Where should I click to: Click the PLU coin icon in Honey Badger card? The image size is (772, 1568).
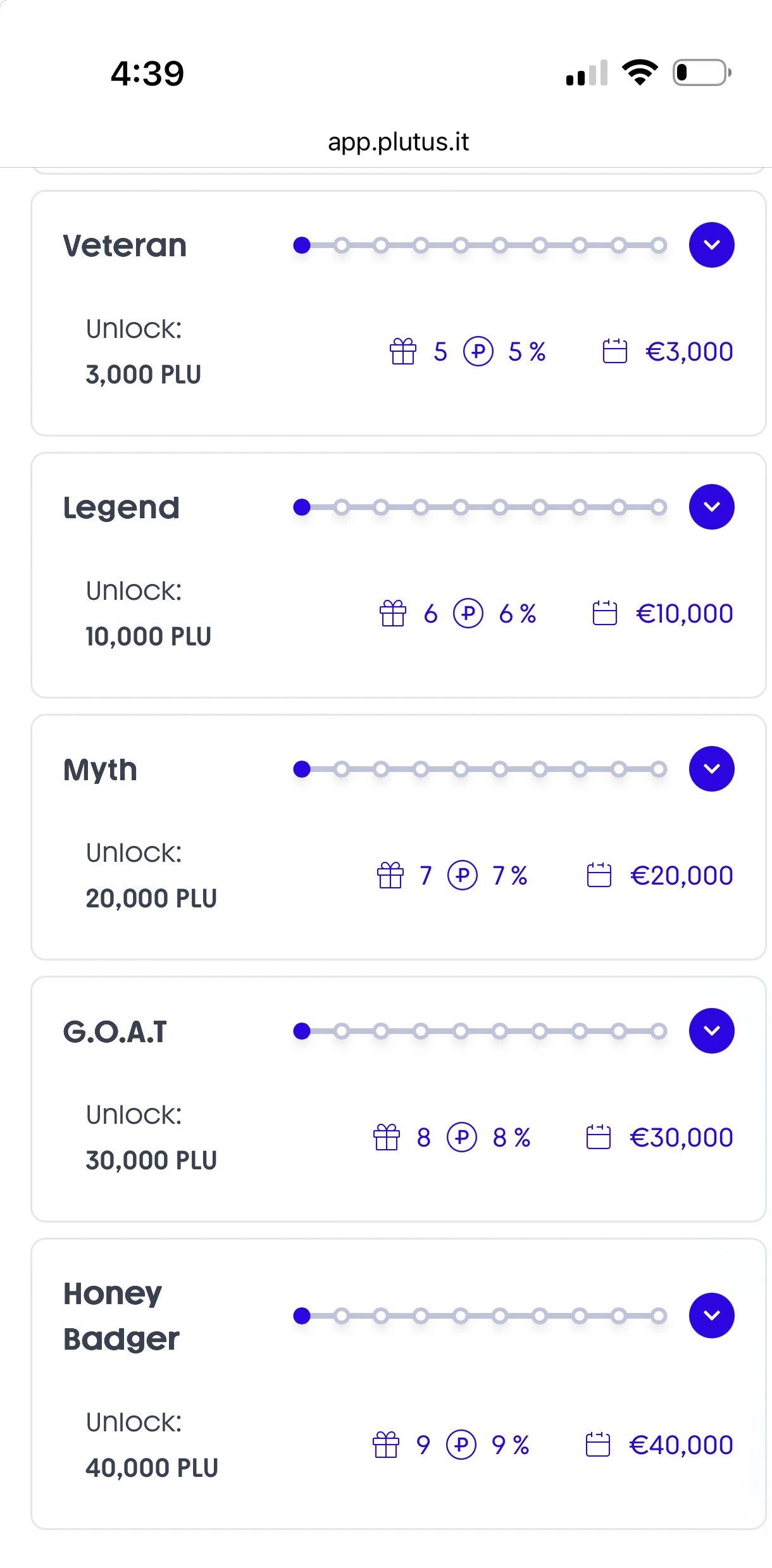point(461,1445)
